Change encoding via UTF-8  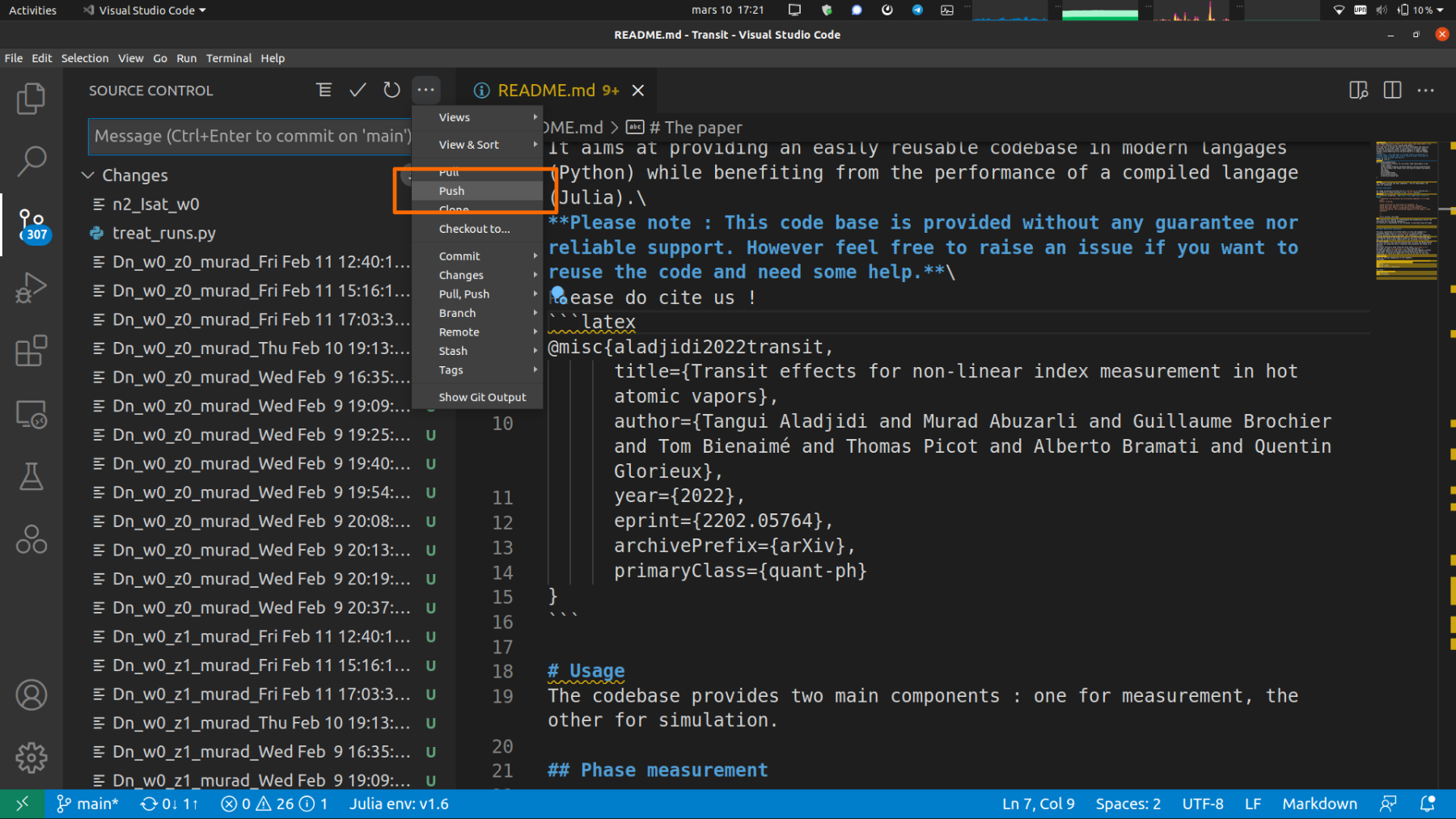tap(1203, 804)
